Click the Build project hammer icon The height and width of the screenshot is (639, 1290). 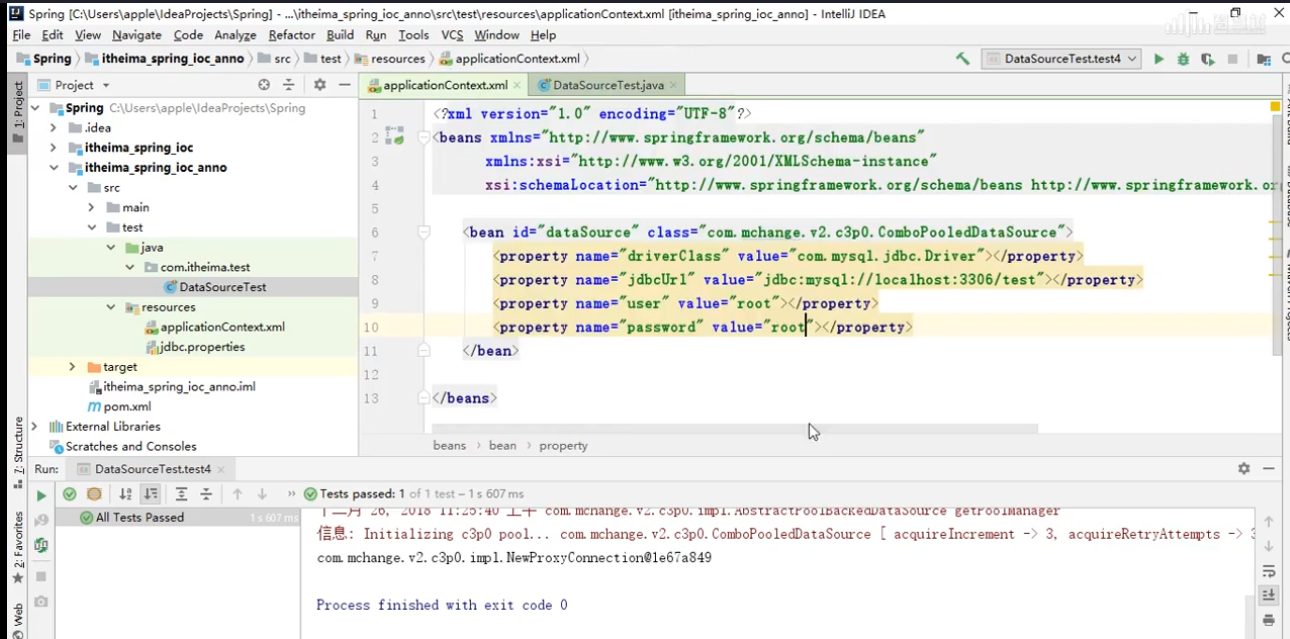point(962,59)
